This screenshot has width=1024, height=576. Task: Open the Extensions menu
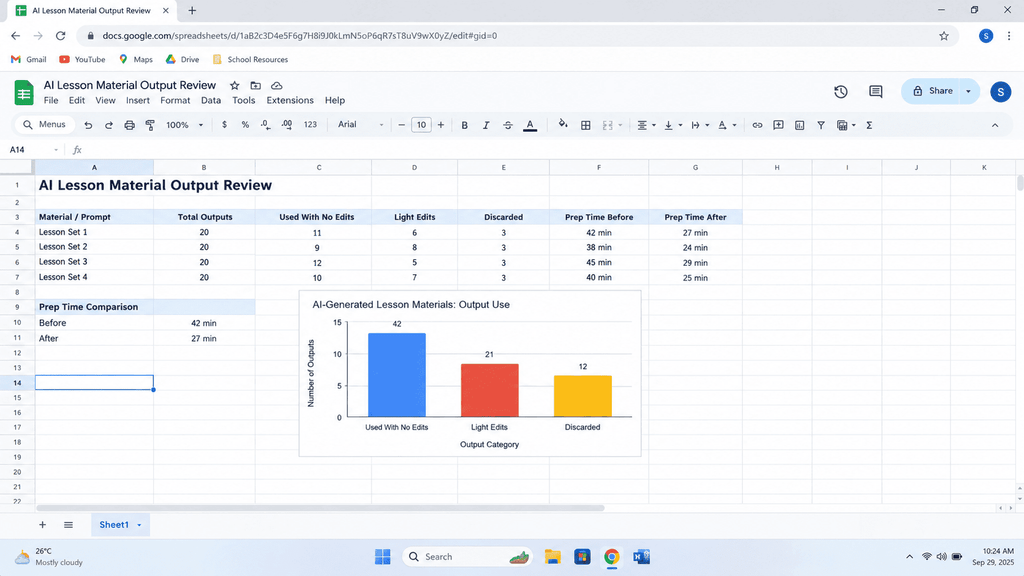(290, 101)
